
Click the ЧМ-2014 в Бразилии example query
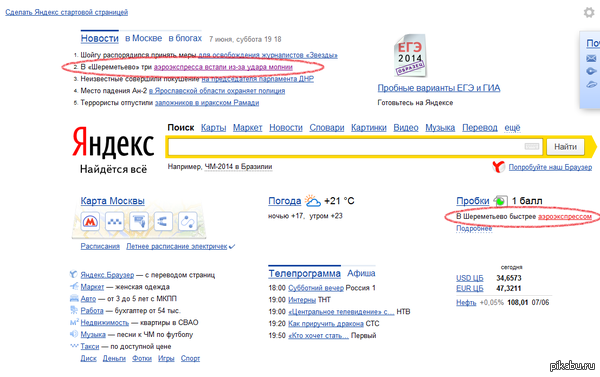[238, 166]
